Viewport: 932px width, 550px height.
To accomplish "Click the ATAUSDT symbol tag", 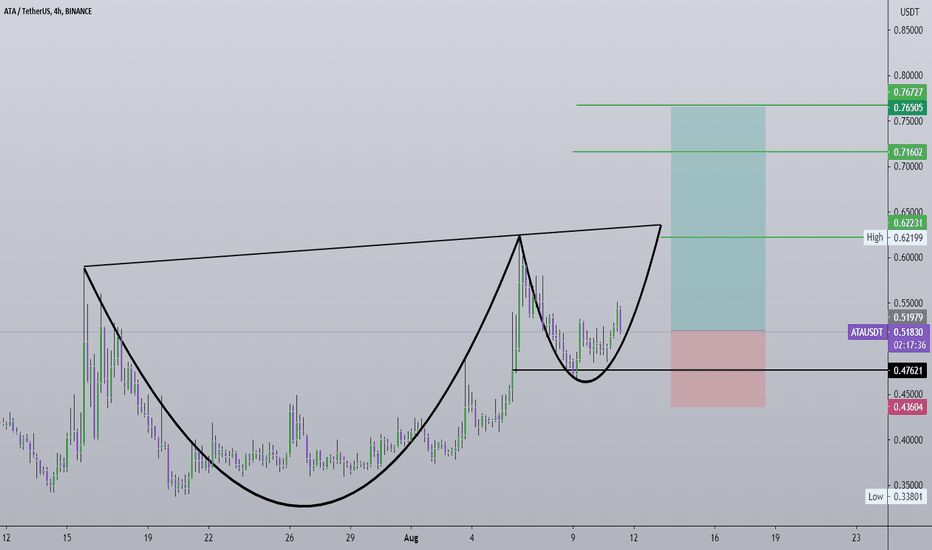I will [867, 332].
